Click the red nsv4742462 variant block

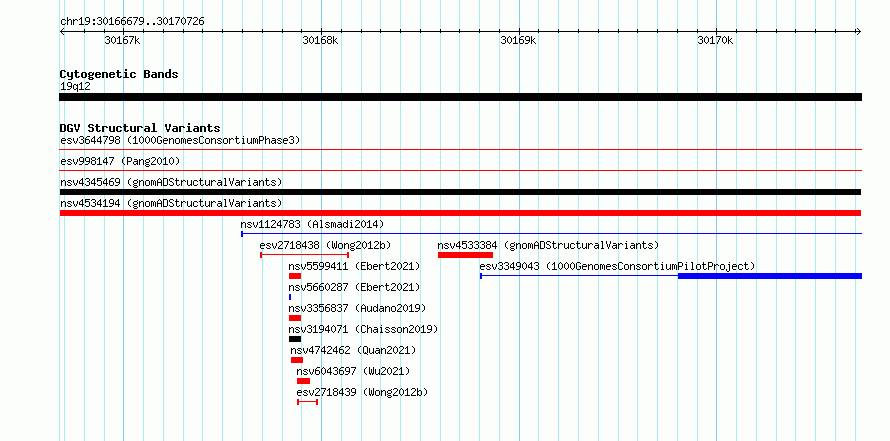297,360
